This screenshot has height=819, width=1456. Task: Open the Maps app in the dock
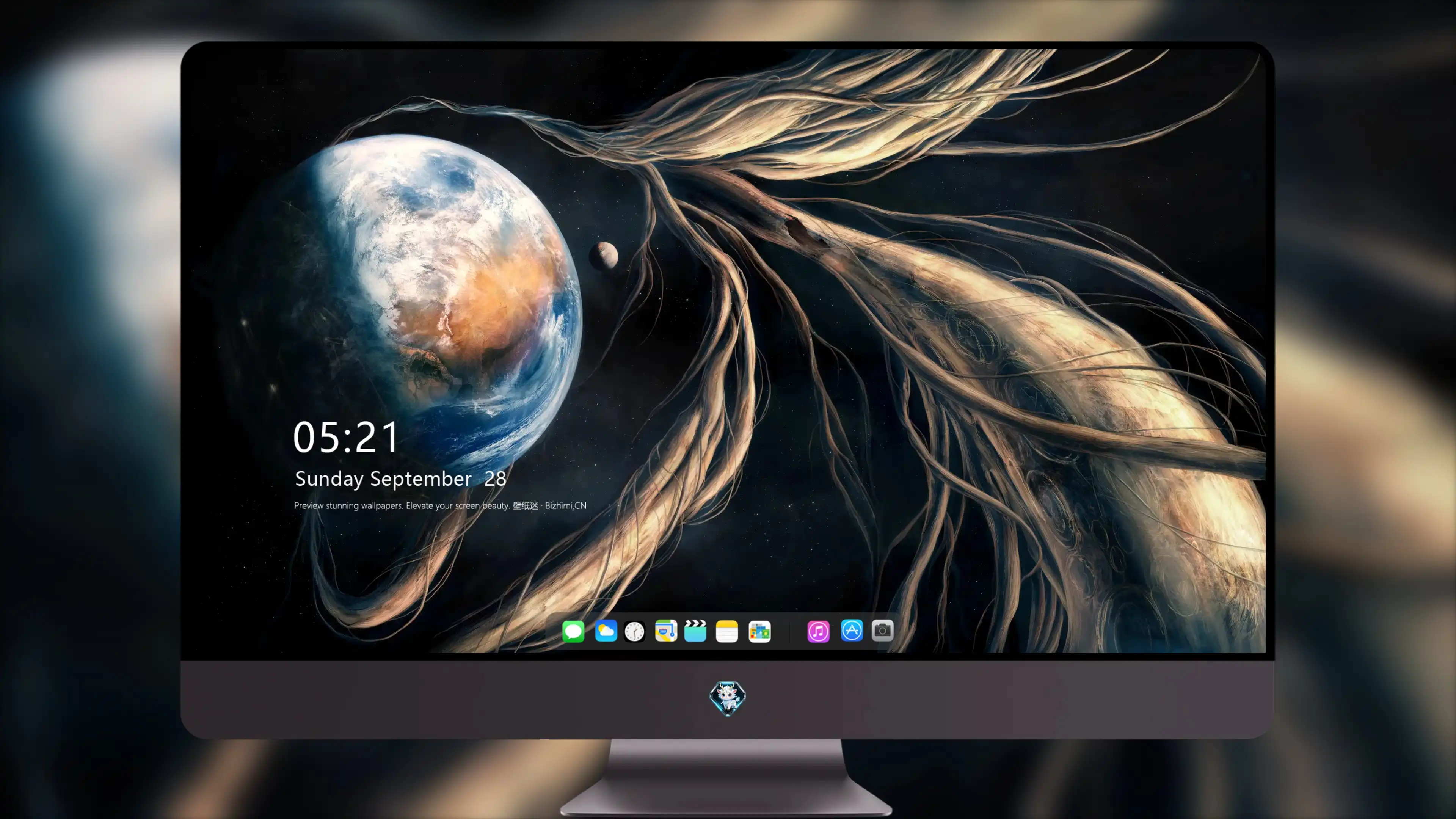[x=666, y=631]
